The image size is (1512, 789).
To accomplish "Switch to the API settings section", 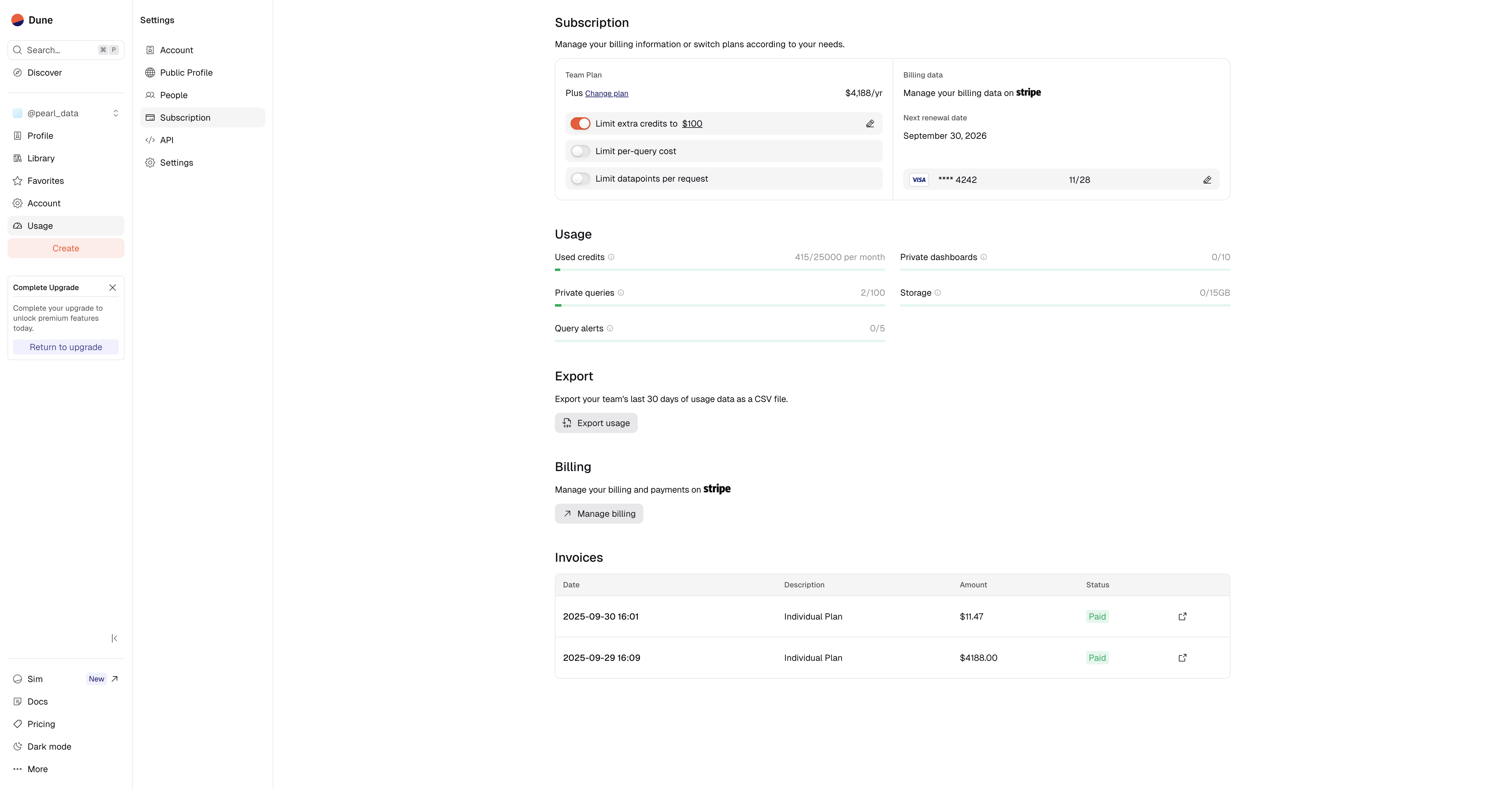I will coord(166,140).
